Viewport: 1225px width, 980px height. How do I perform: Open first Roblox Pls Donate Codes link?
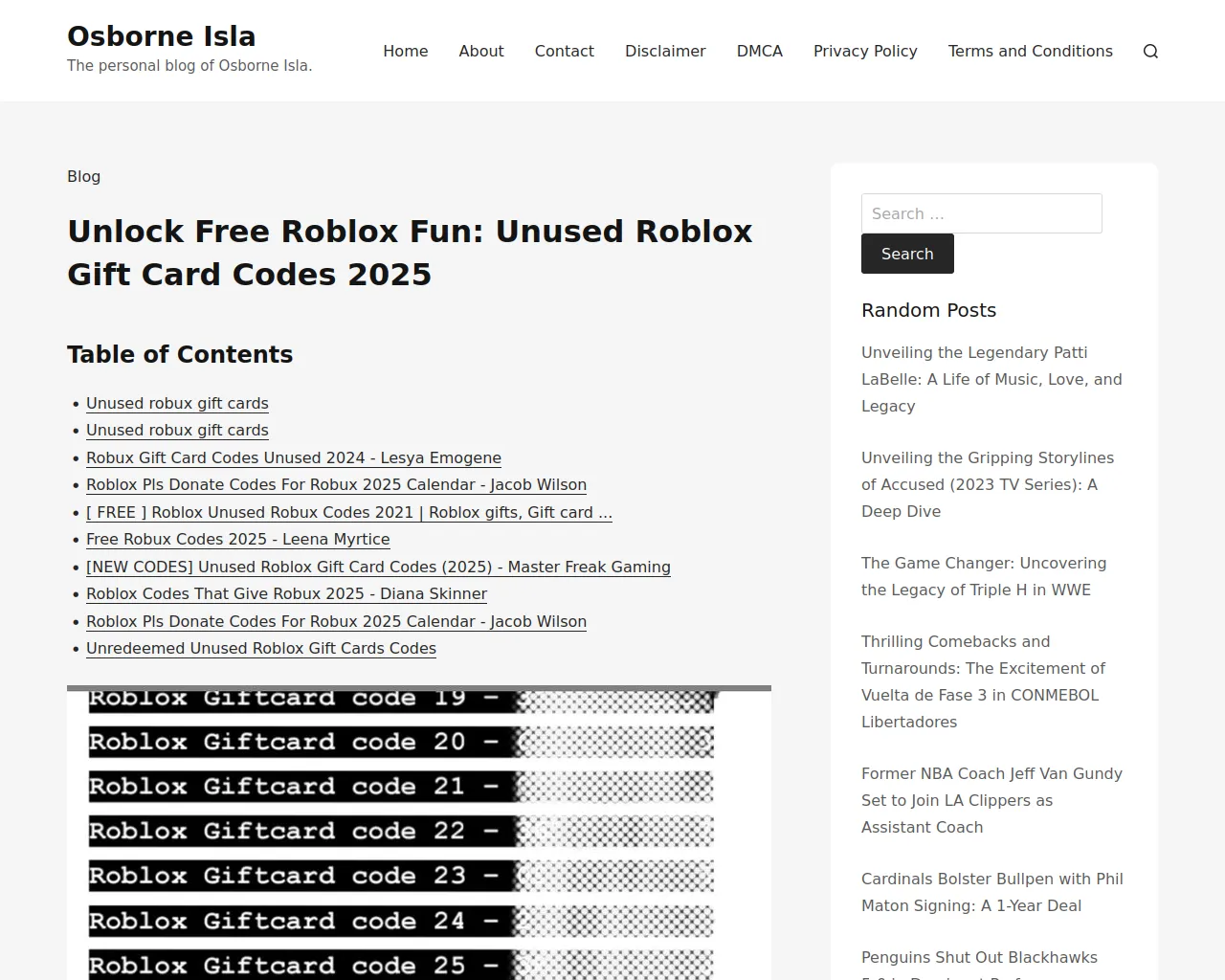[x=336, y=484]
